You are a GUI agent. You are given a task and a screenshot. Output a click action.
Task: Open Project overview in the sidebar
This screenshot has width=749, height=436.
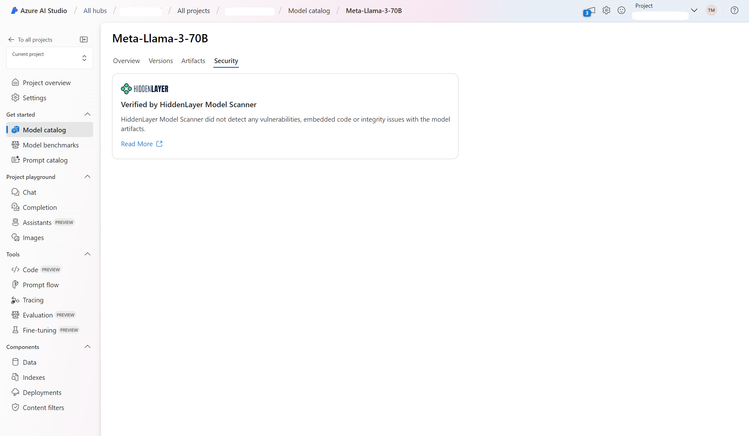point(46,83)
